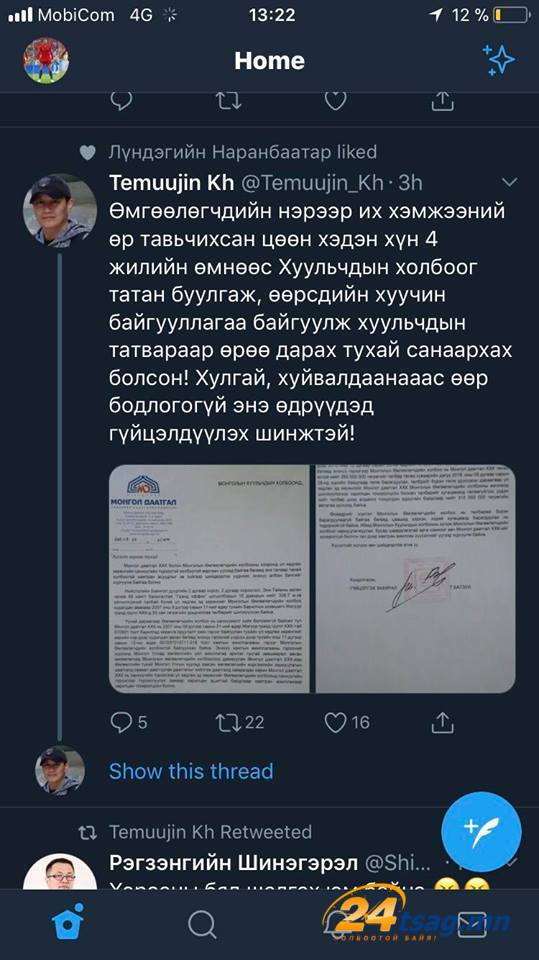The height and width of the screenshot is (960, 539).
Task: Like the previous tweet via heart icon
Action: point(335,101)
